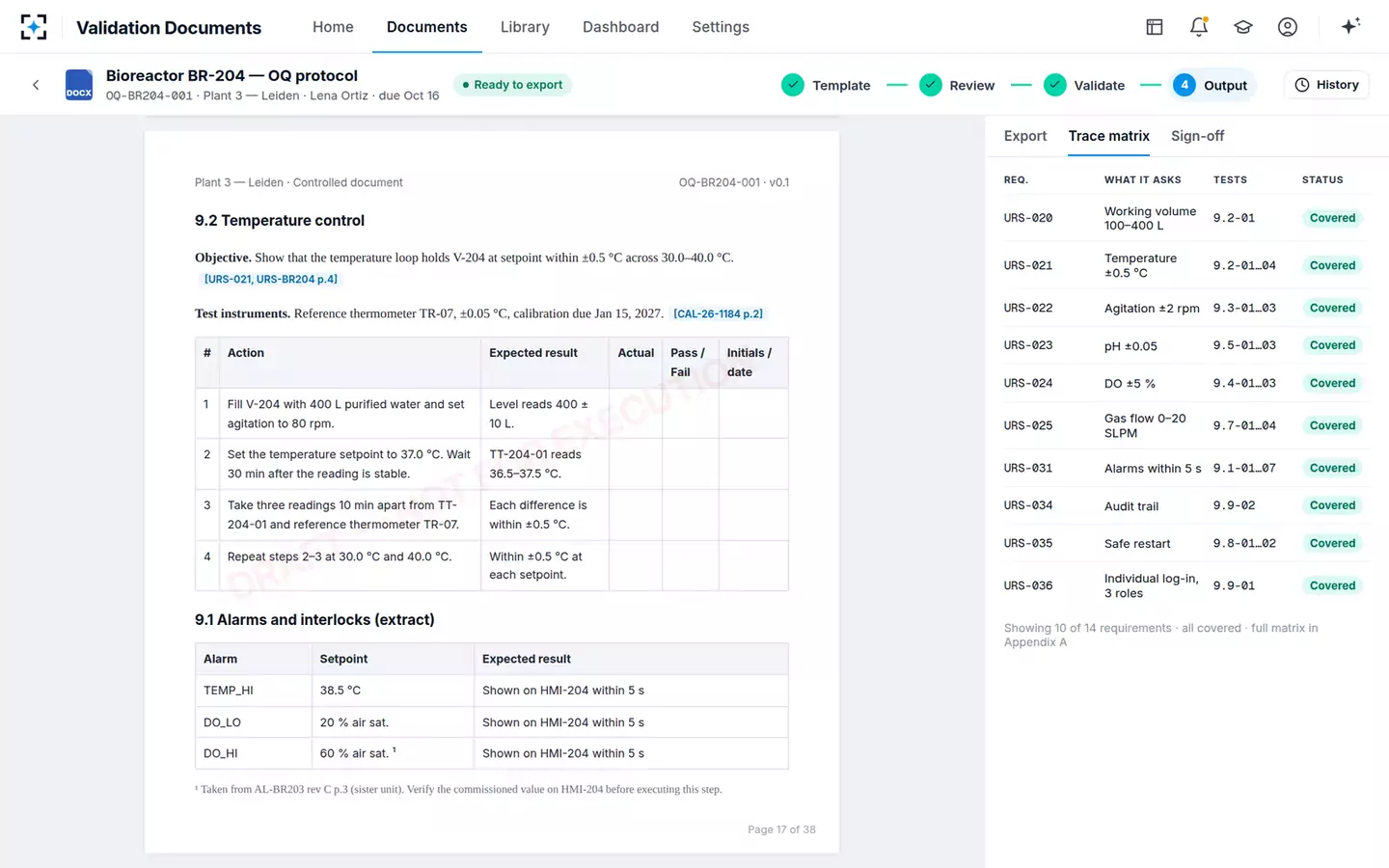Select the Trace matrix tab

pos(1108,136)
